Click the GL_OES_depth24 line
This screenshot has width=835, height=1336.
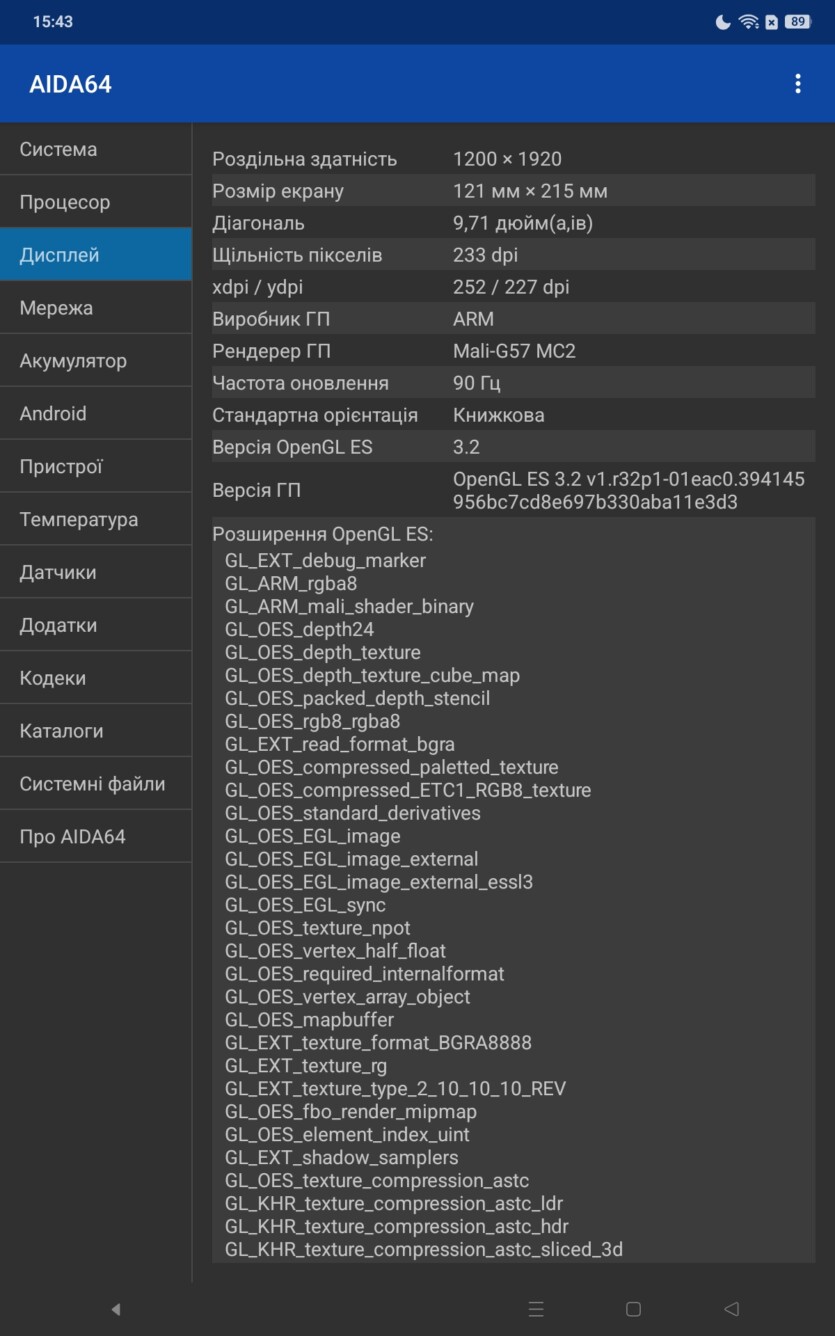(x=299, y=630)
